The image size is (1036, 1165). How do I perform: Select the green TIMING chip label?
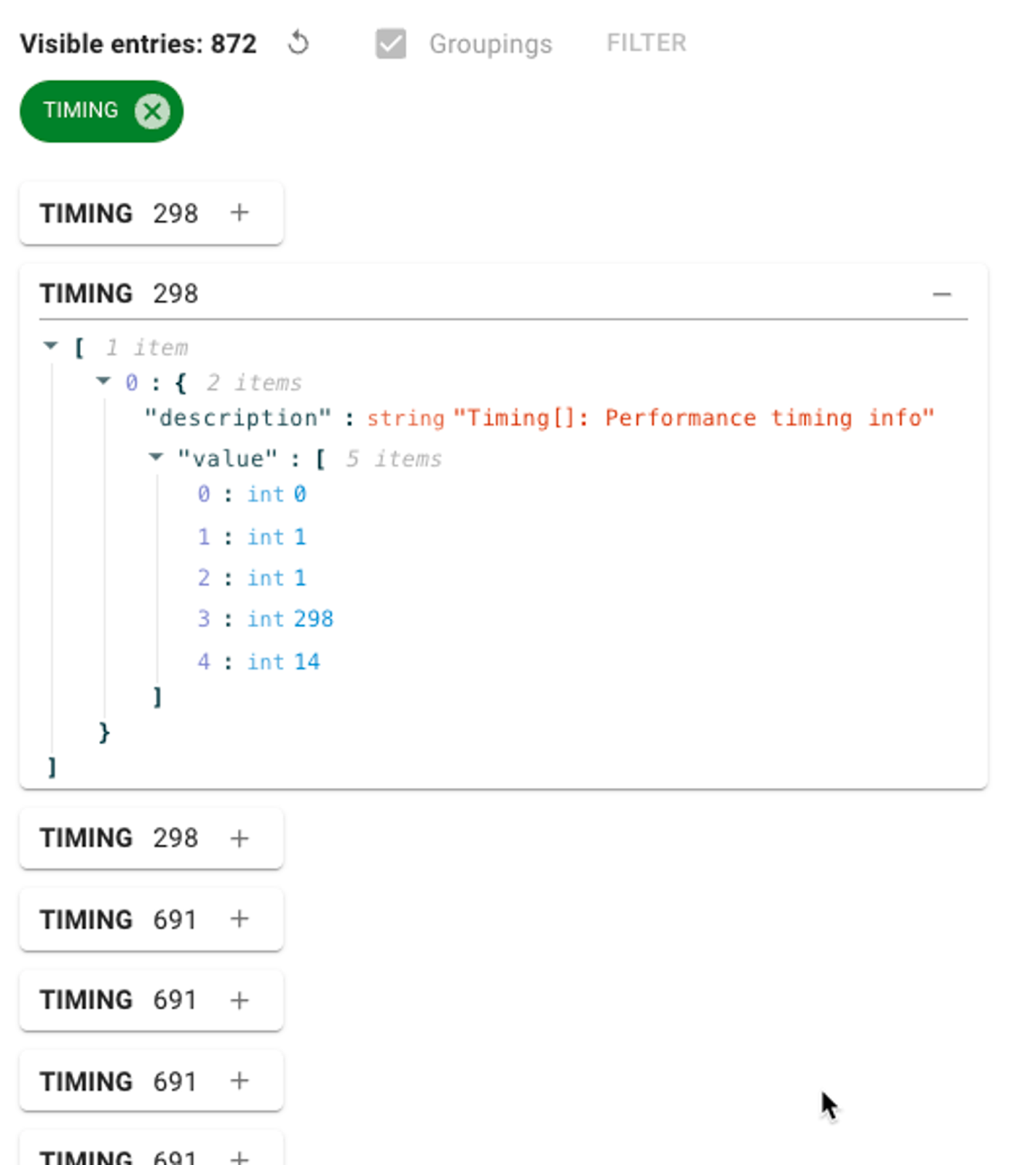tap(80, 110)
